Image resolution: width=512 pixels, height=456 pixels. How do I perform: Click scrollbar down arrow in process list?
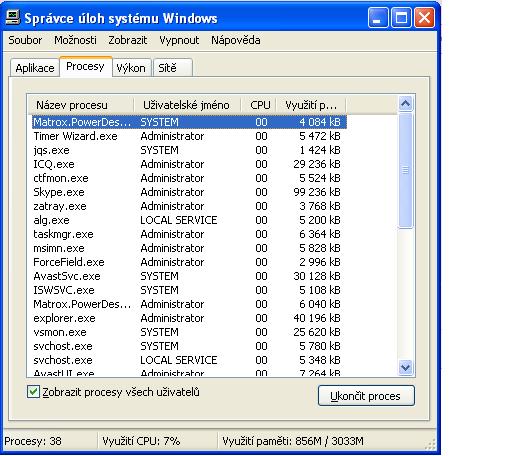tap(405, 368)
